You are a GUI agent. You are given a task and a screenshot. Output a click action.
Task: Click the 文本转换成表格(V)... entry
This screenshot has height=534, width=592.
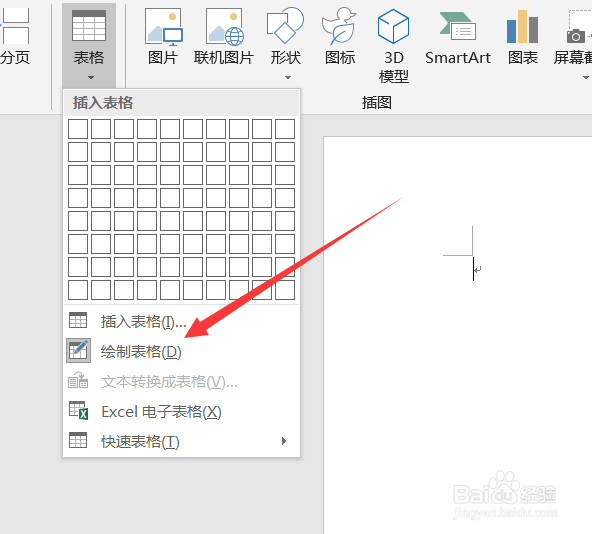pyautogui.click(x=181, y=381)
